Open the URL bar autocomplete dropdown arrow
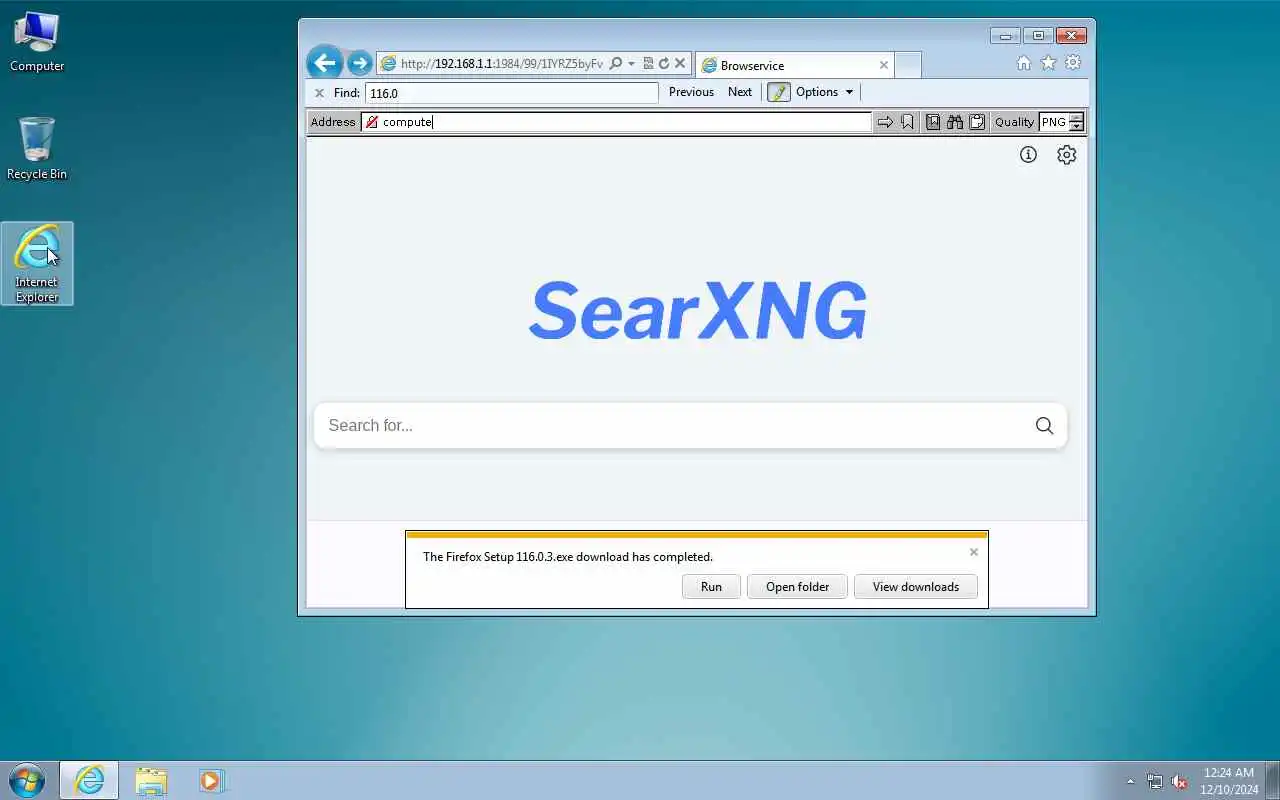Screen dimensions: 1280x800 [631, 64]
